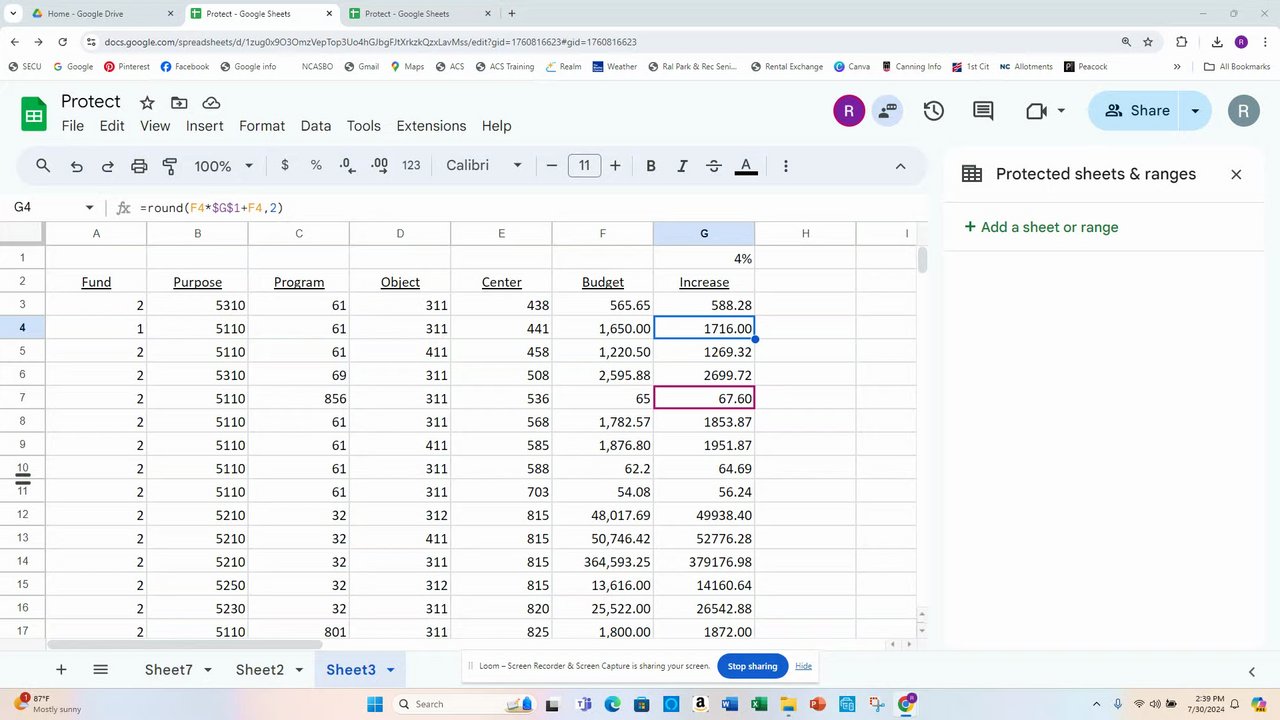The image size is (1280, 720).
Task: Increase decimal places in the toolbar
Action: coord(379,166)
